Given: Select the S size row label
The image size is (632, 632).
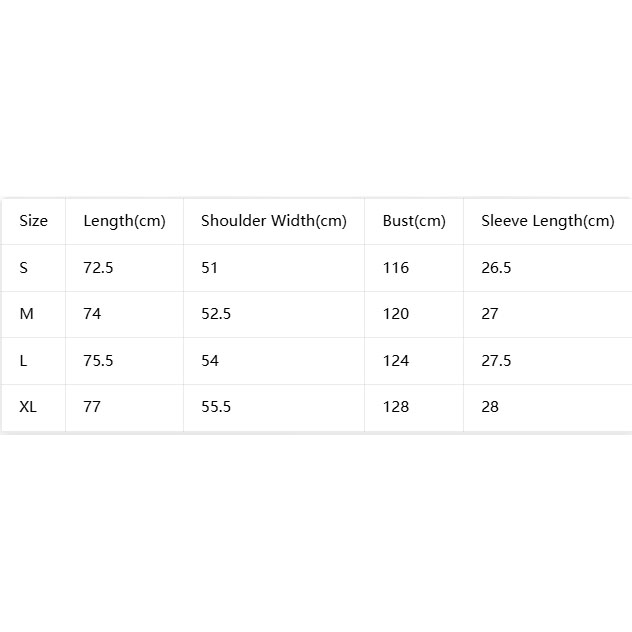Looking at the screenshot, I should pyautogui.click(x=33, y=268).
